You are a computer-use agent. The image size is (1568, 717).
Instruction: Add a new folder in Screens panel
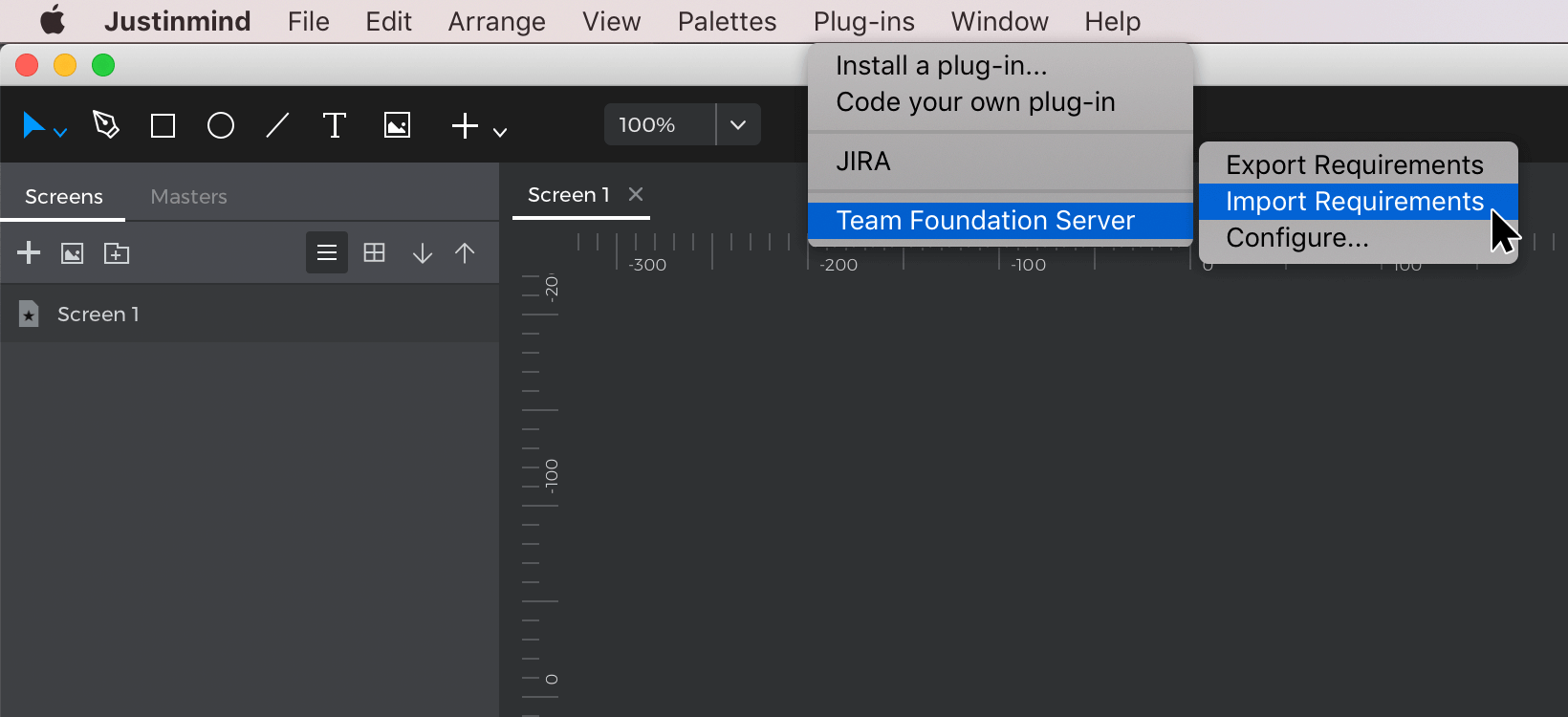point(117,253)
